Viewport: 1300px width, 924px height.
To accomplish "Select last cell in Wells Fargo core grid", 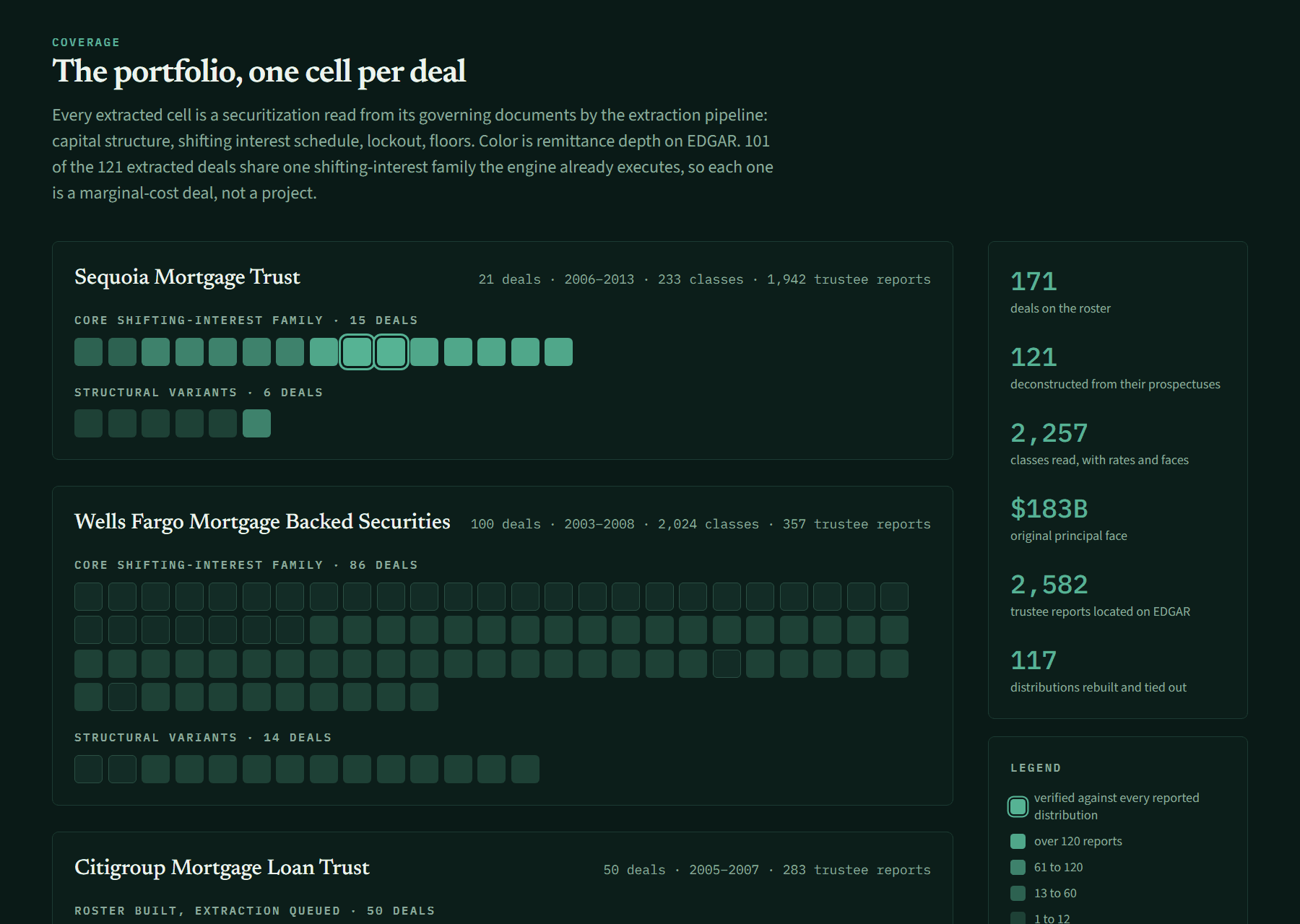I will 424,697.
